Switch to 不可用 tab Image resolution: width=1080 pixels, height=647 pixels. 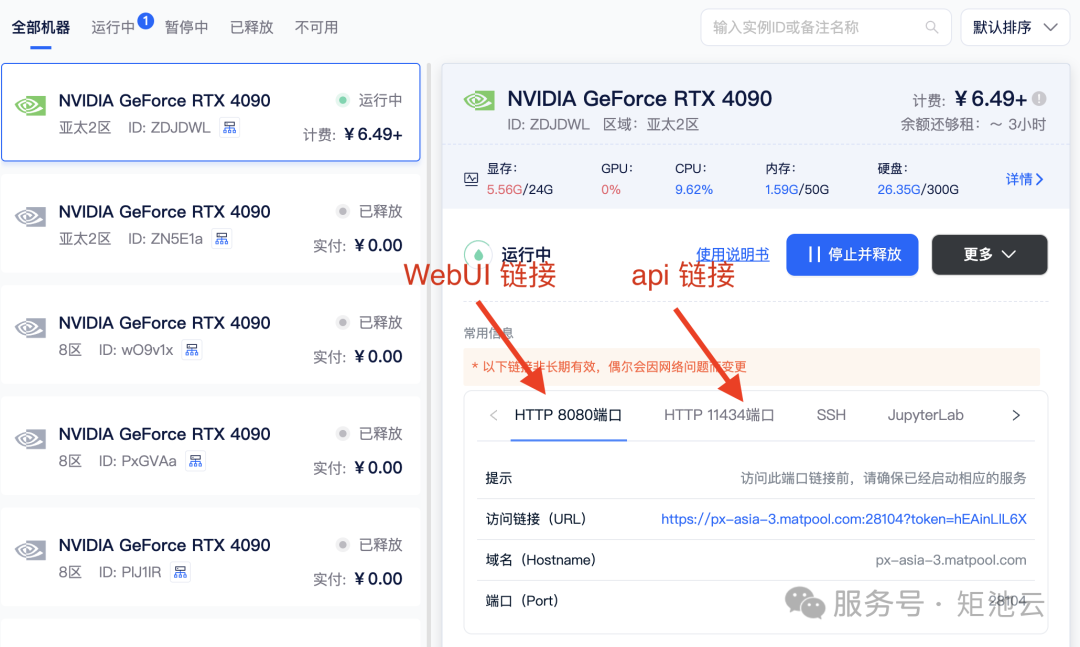[316, 28]
